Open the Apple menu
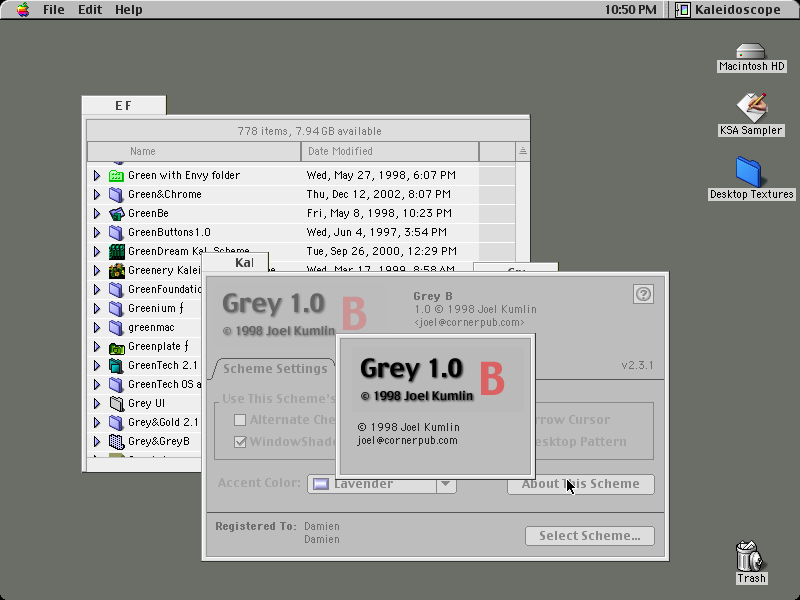 pyautogui.click(x=22, y=10)
